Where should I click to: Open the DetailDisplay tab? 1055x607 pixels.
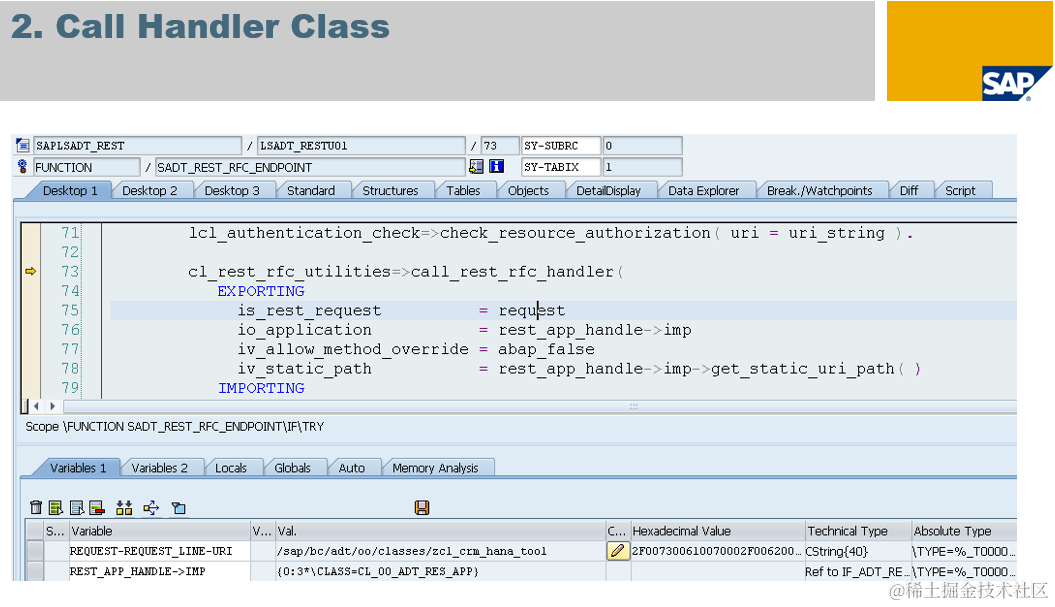608,190
